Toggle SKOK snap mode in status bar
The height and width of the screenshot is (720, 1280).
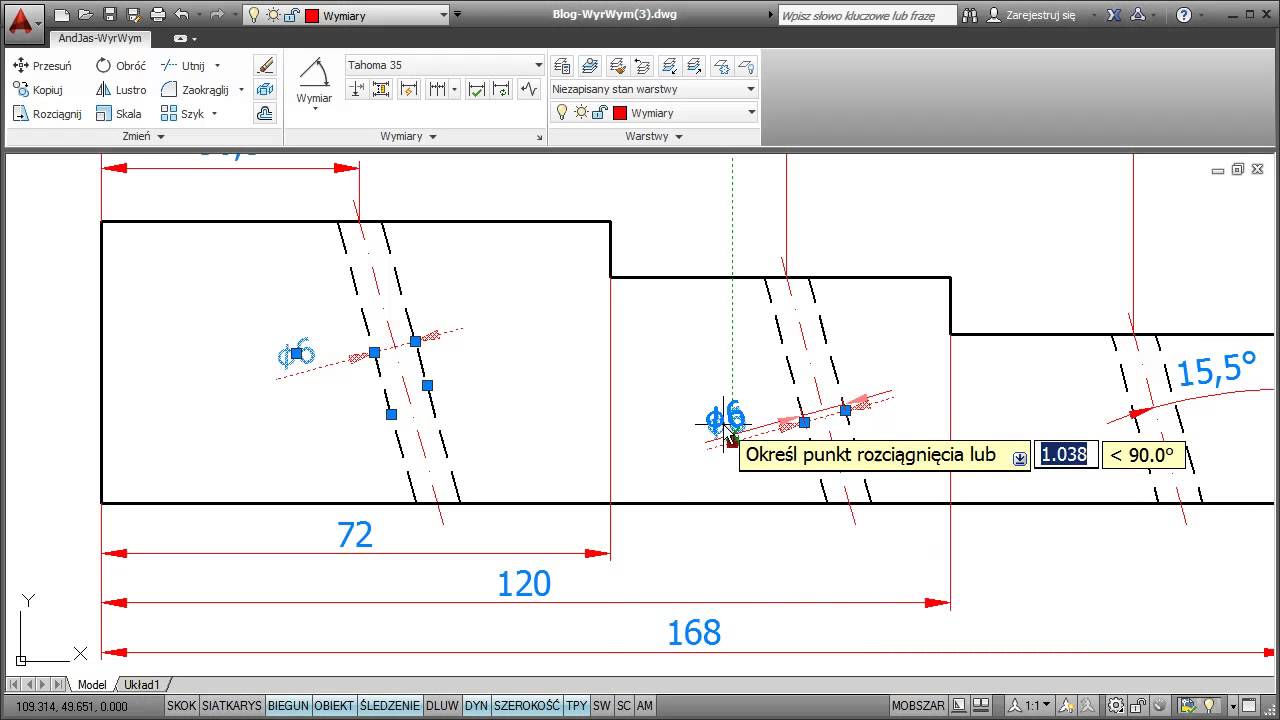tap(182, 705)
